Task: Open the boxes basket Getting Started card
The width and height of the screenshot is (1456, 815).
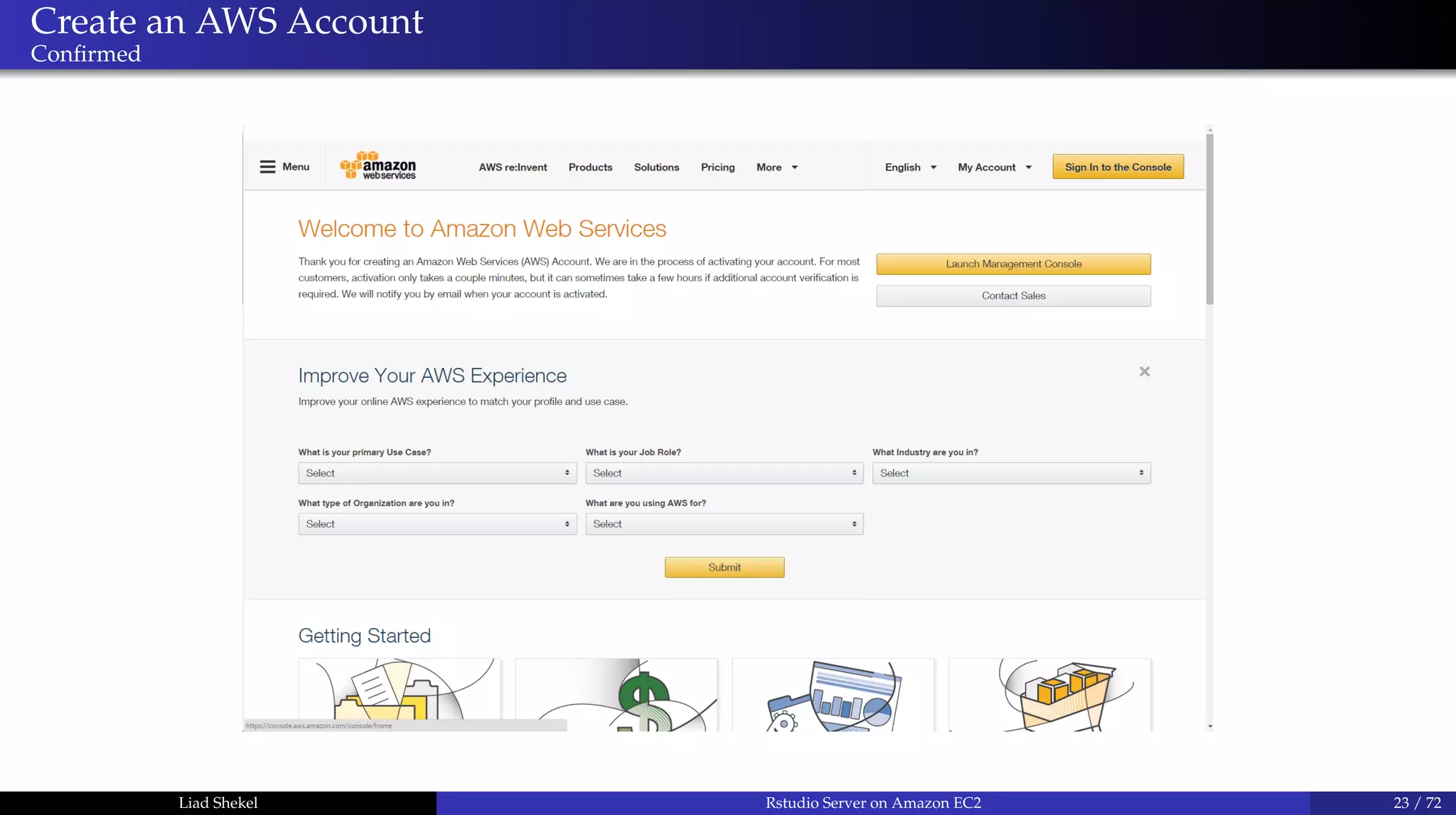Action: pyautogui.click(x=1050, y=694)
